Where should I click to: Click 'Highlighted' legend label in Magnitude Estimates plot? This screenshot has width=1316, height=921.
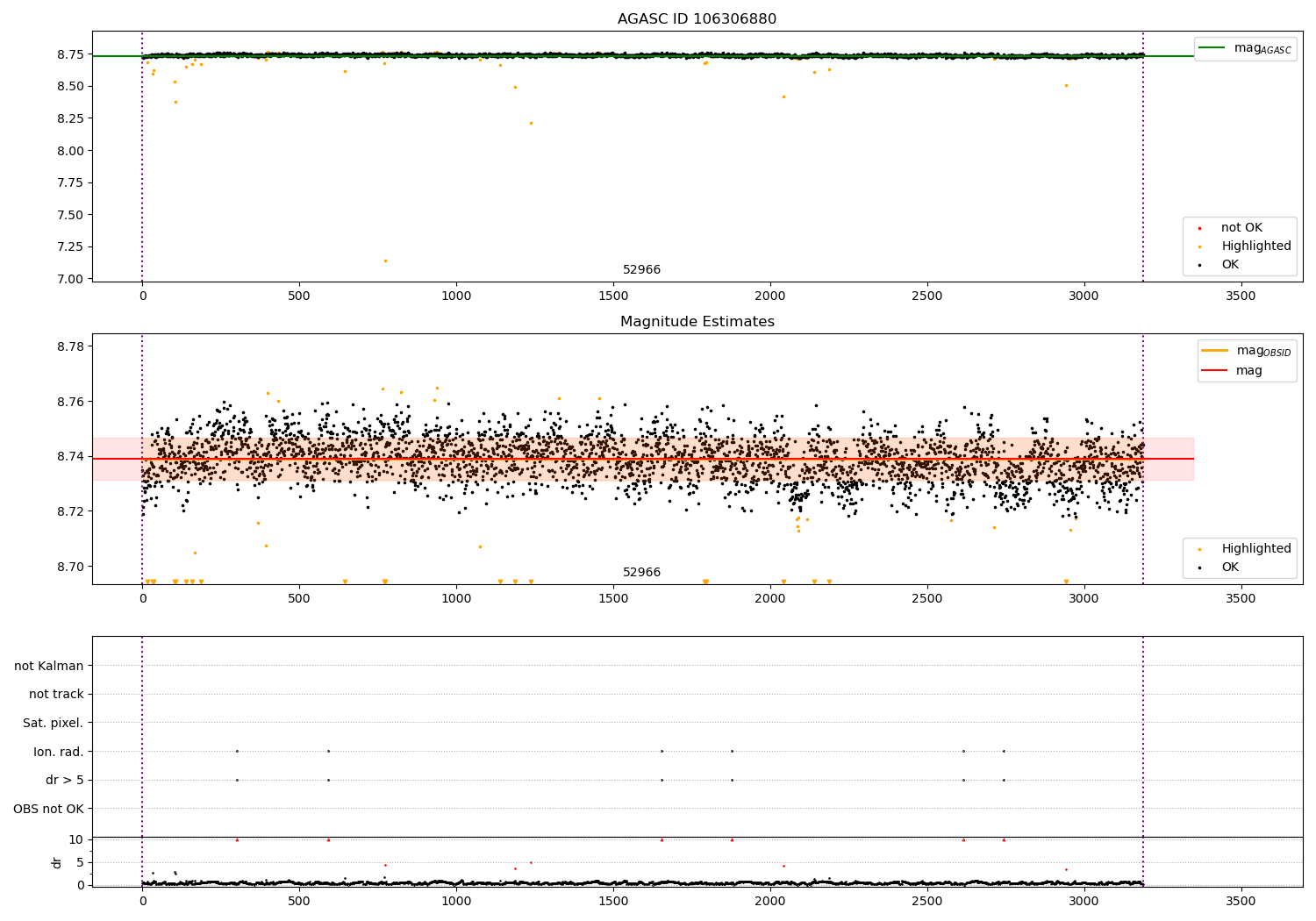point(1256,549)
